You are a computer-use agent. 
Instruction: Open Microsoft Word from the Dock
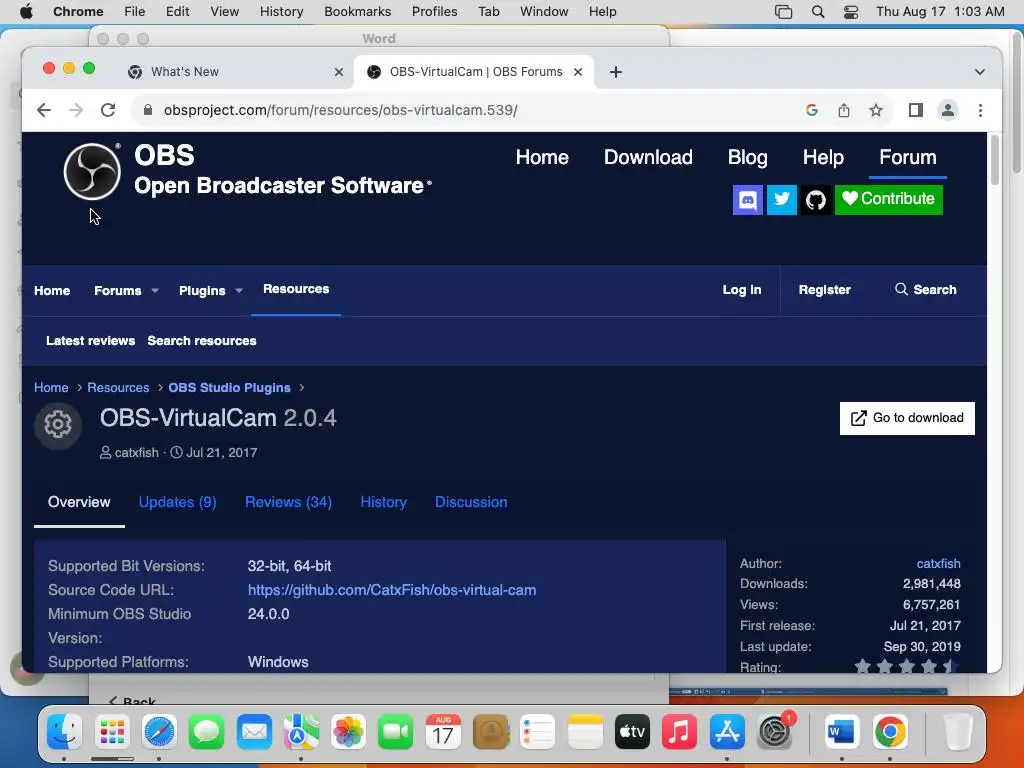click(841, 731)
